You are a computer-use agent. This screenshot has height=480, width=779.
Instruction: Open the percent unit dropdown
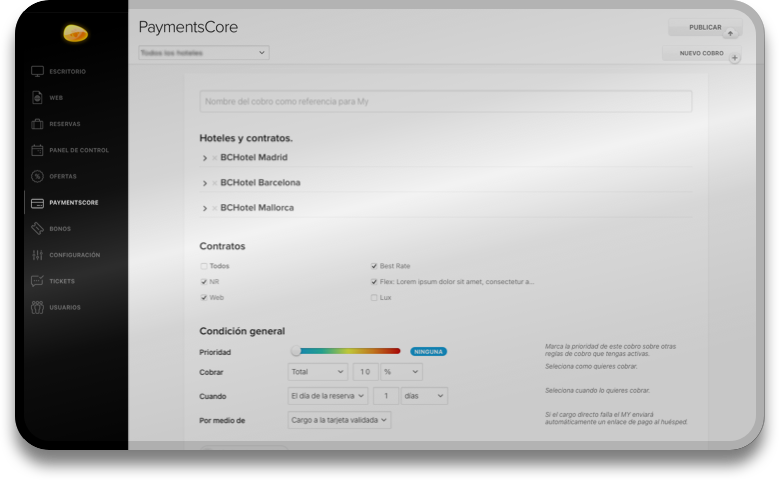click(401, 372)
